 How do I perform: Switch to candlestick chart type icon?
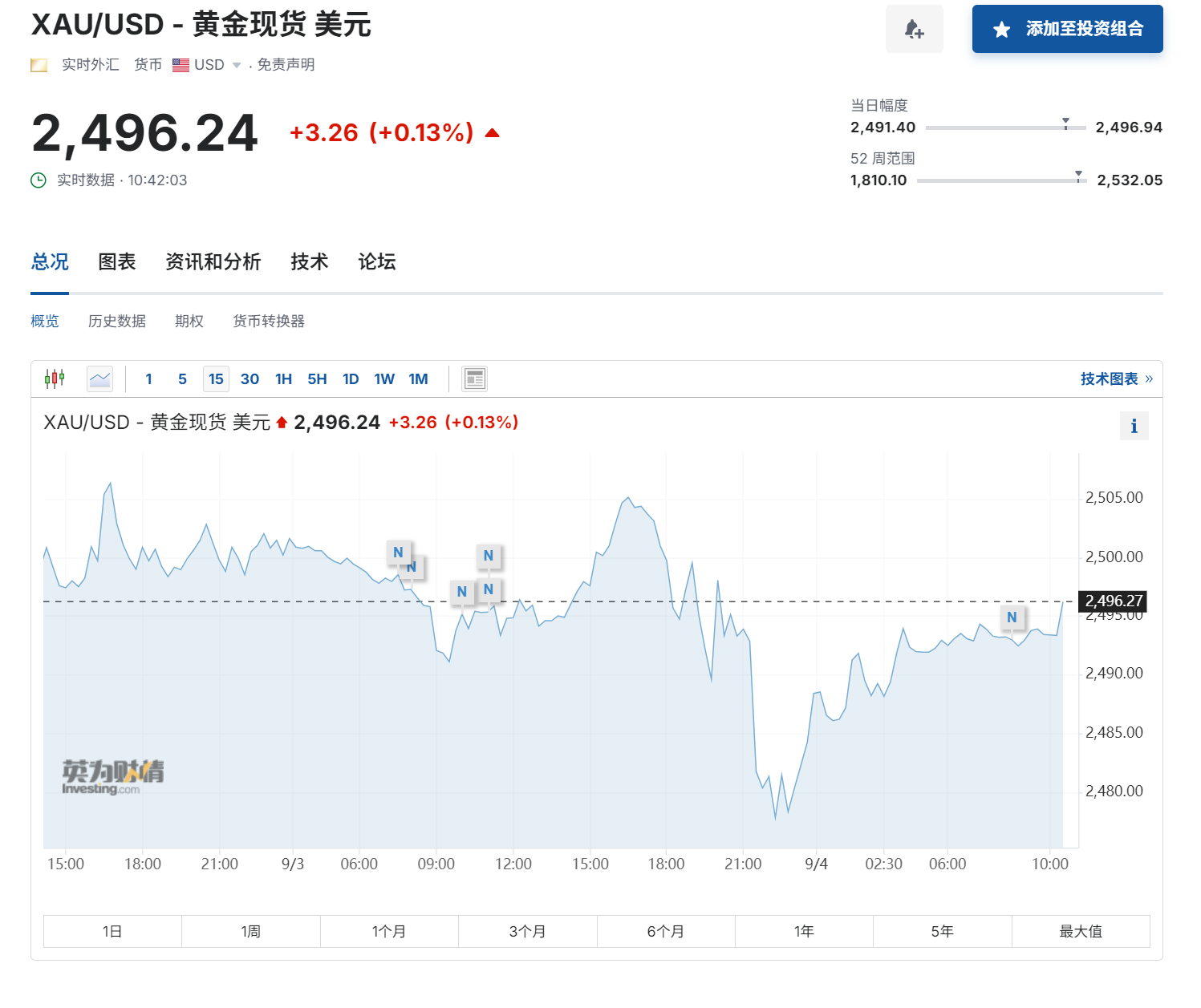pos(55,379)
